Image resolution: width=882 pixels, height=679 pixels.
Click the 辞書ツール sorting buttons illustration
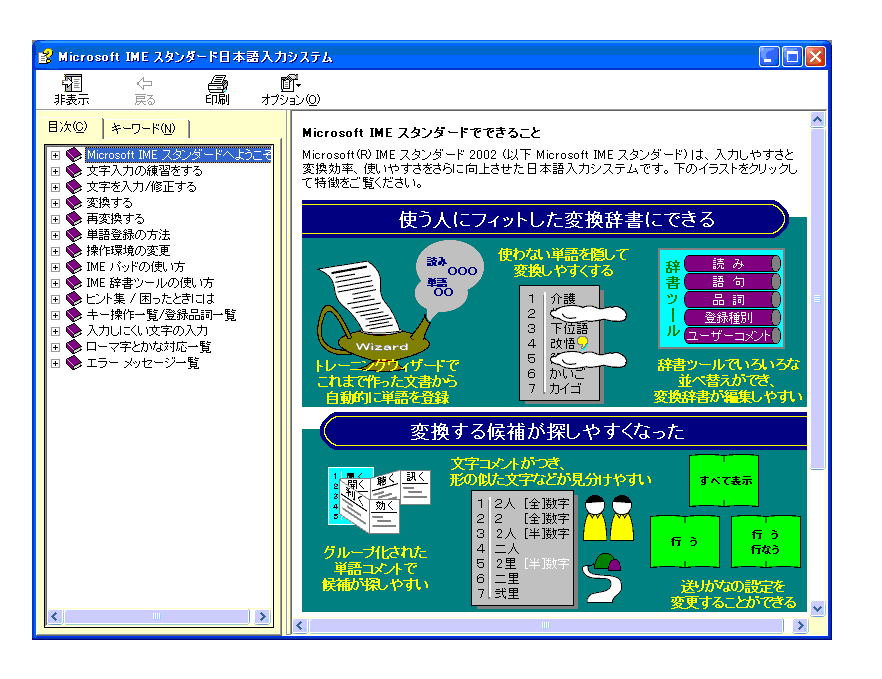click(x=722, y=299)
